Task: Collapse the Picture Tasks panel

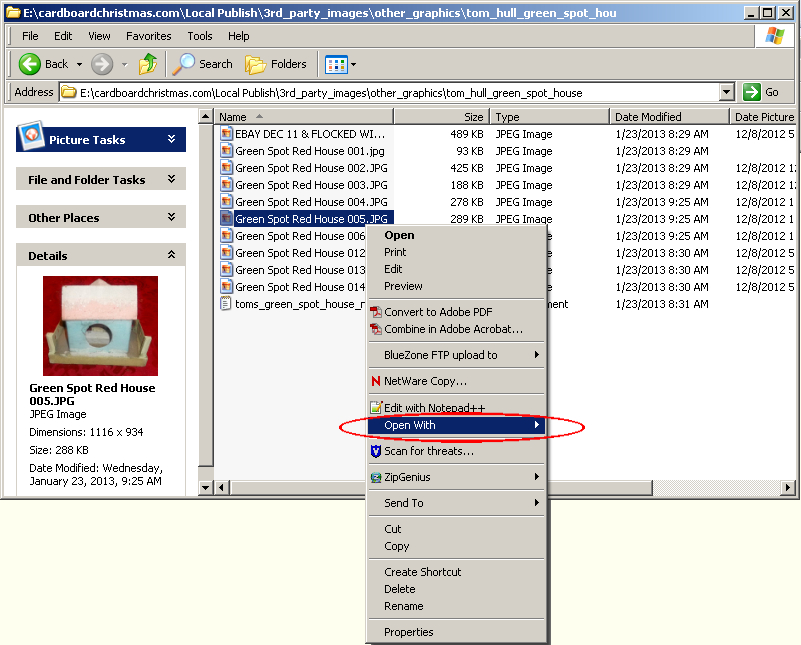Action: [x=172, y=140]
